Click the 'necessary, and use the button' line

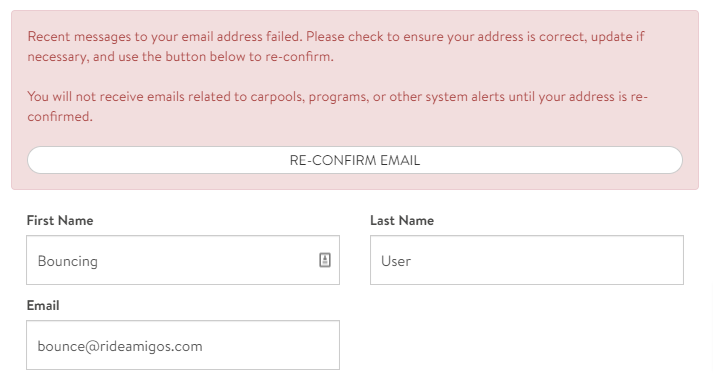coord(181,56)
